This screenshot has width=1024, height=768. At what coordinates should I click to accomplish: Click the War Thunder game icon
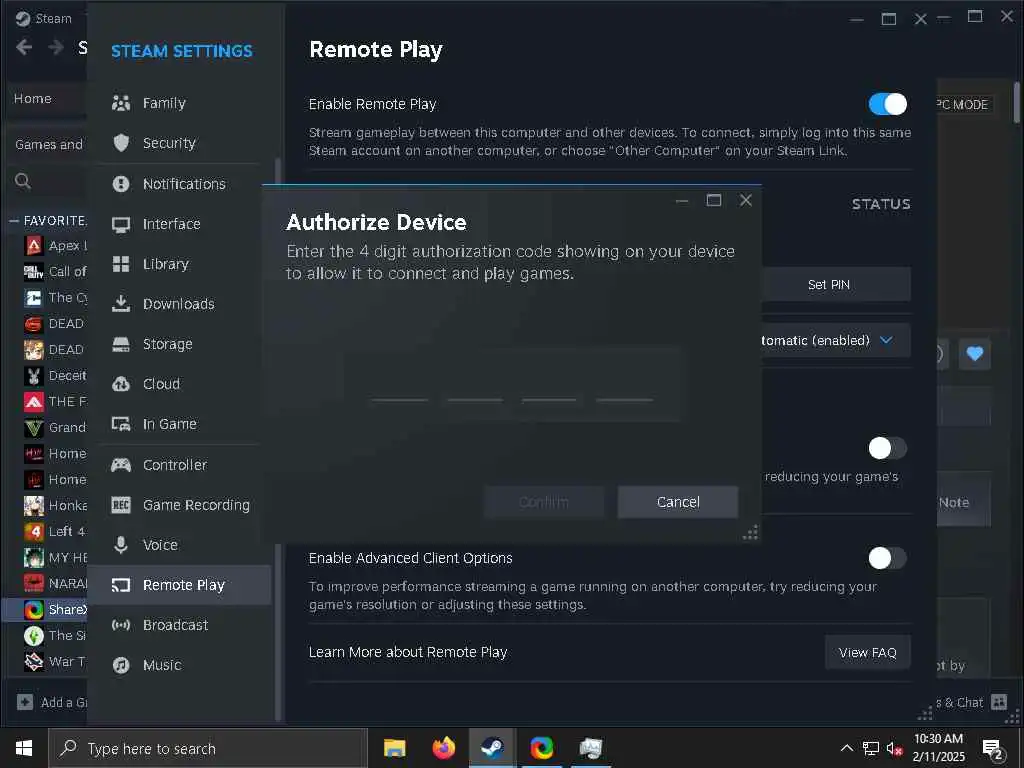(33, 662)
